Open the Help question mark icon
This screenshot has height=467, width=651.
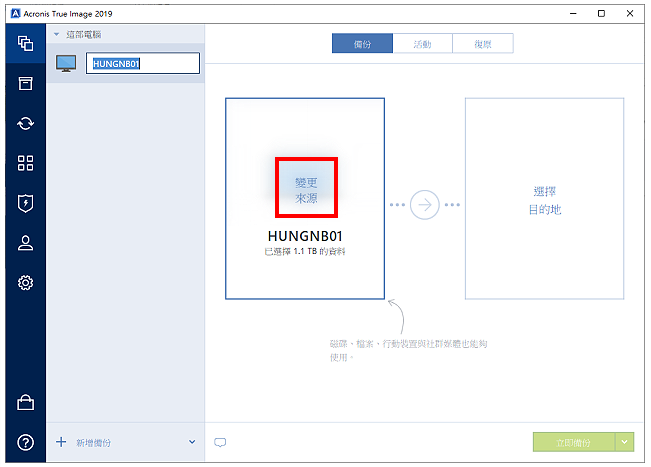coord(25,442)
